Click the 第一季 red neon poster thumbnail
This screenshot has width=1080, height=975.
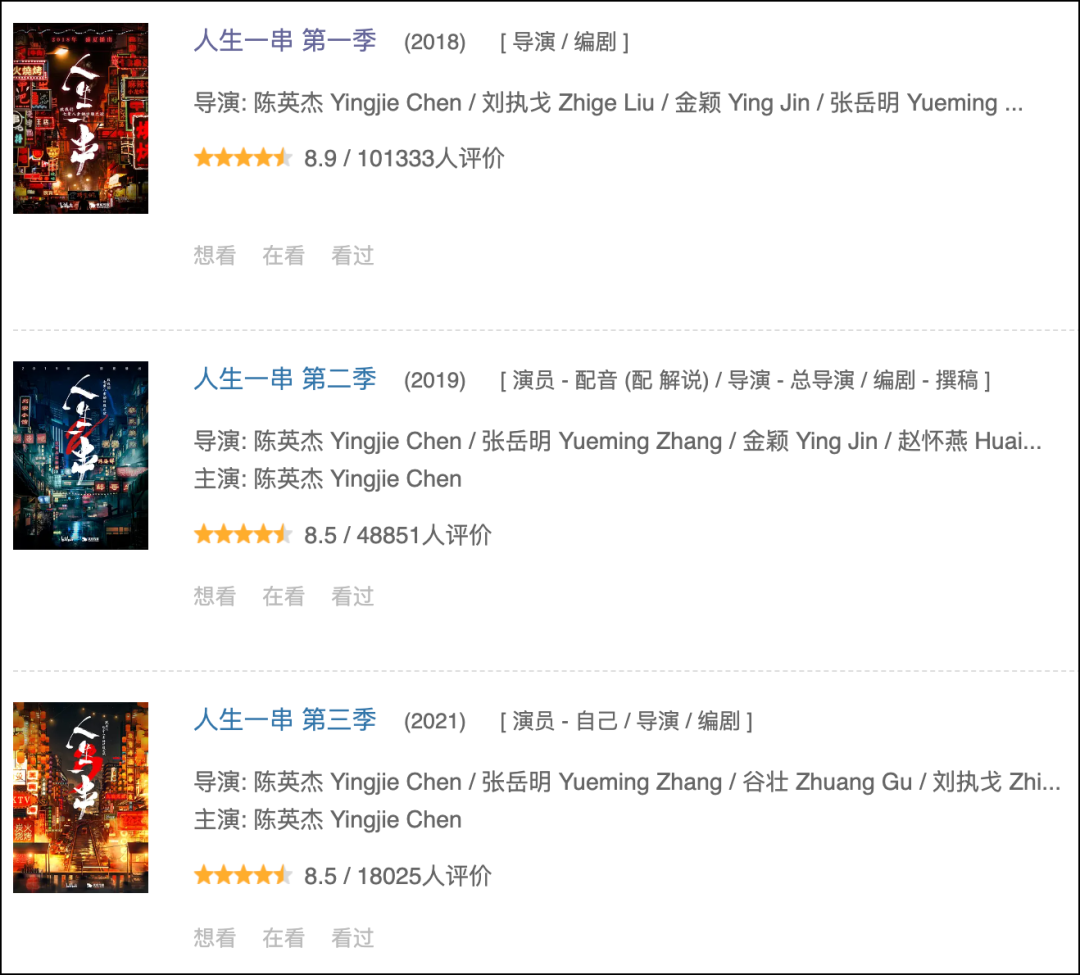[x=81, y=118]
